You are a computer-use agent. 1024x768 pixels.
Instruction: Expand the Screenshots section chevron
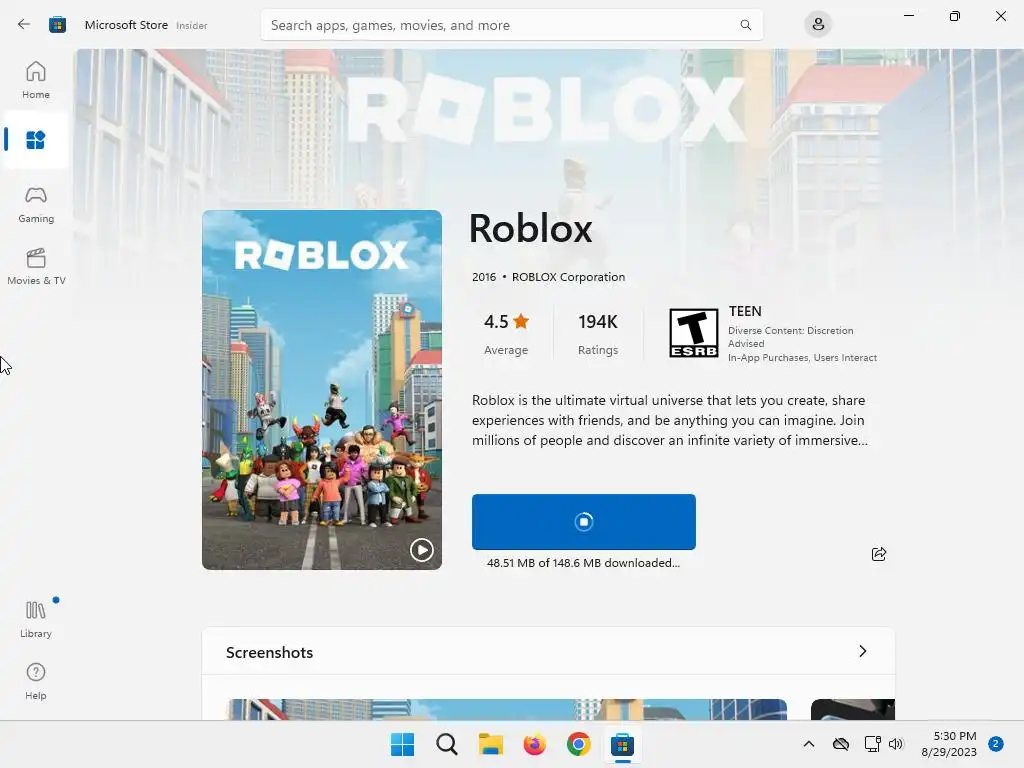pyautogui.click(x=863, y=651)
